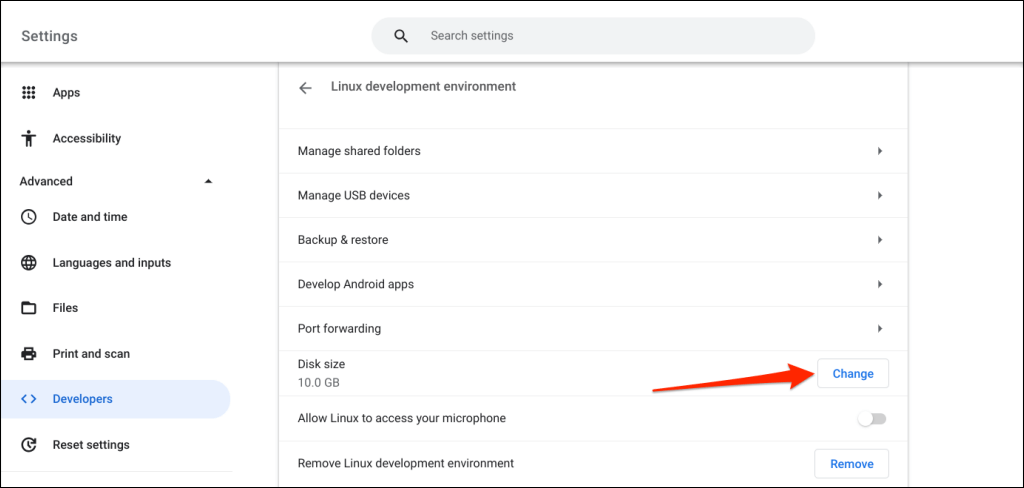
Task: Expand Manage shared folders row arrow
Action: pyautogui.click(x=880, y=151)
